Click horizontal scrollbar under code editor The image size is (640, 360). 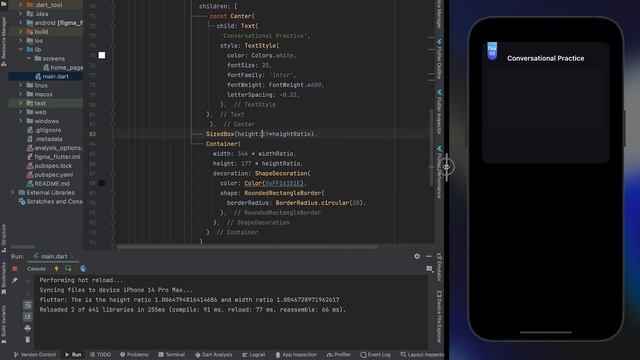click(247, 247)
